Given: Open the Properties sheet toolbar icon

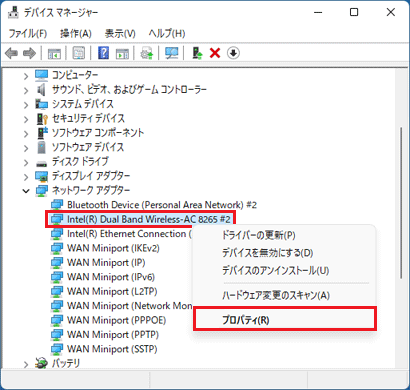Looking at the screenshot, I should tap(79, 53).
